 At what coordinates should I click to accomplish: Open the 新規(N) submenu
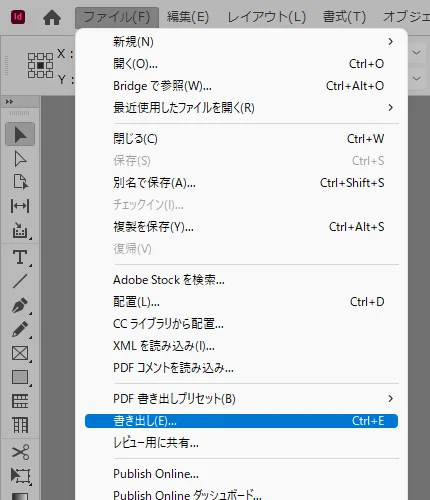pos(241,42)
